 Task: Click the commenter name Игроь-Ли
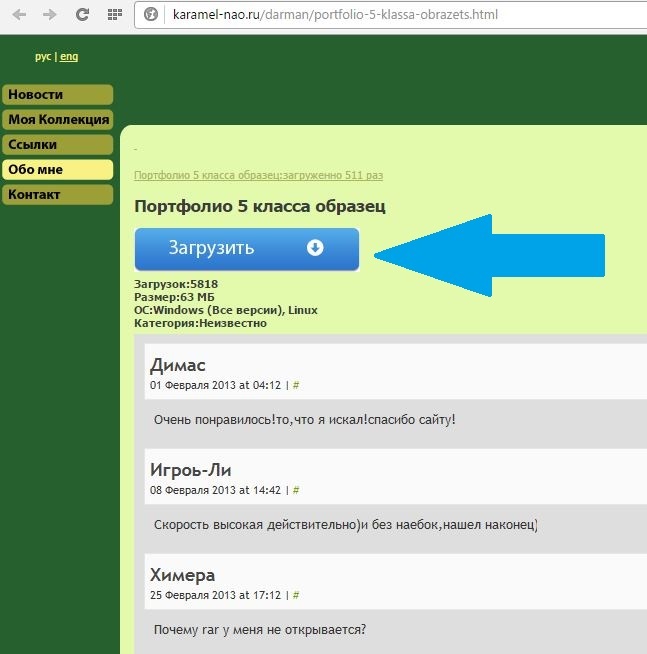tap(191, 470)
